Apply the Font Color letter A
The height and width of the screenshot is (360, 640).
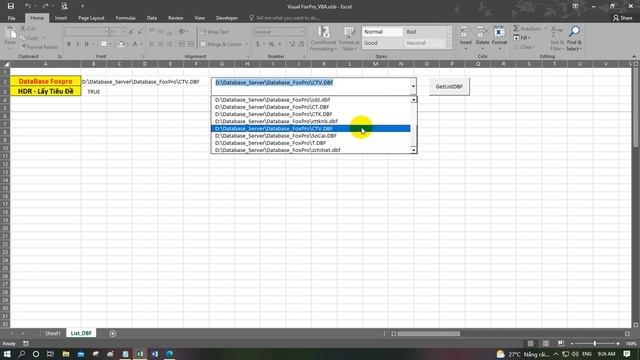tap(135, 44)
